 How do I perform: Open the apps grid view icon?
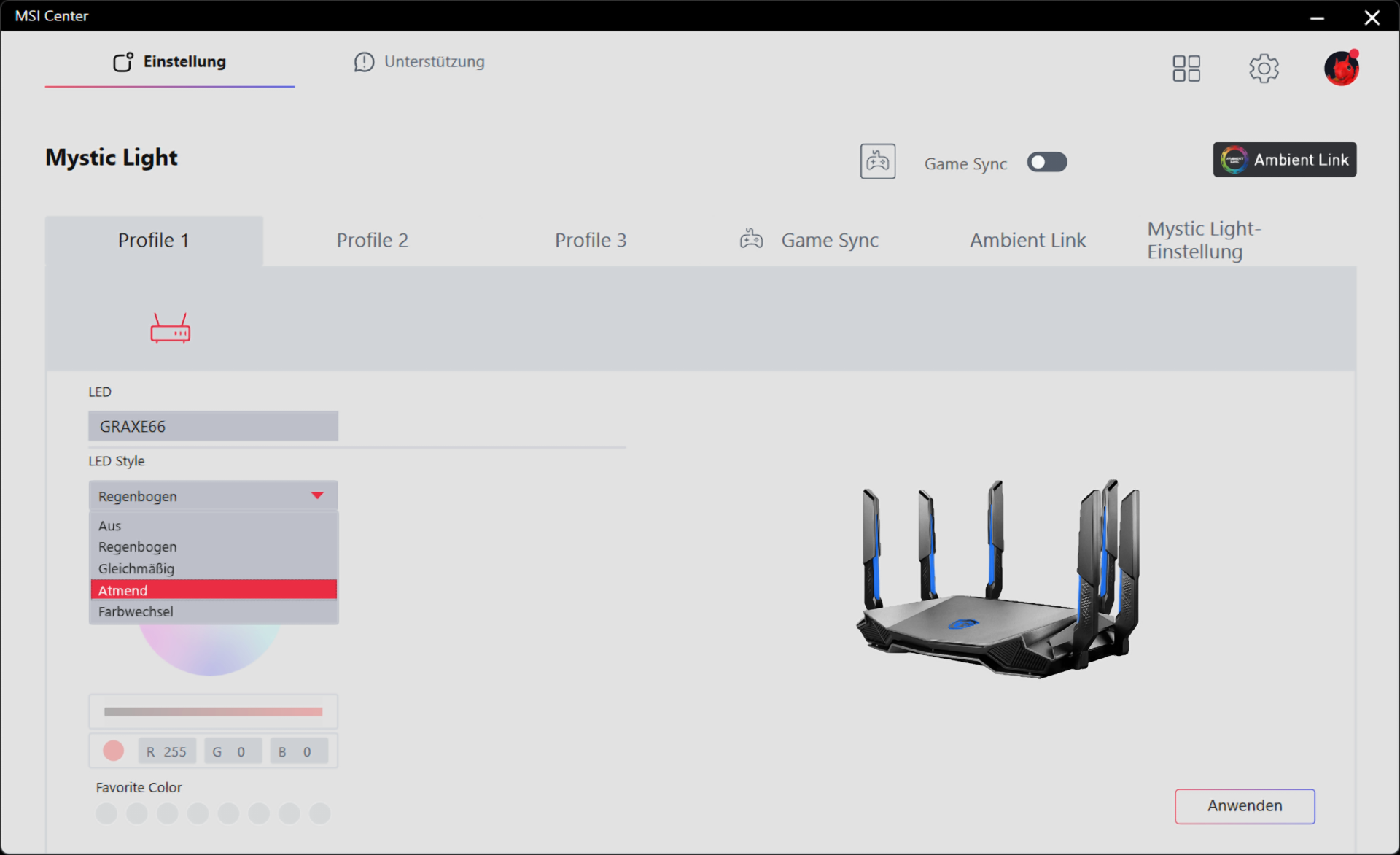click(1186, 69)
